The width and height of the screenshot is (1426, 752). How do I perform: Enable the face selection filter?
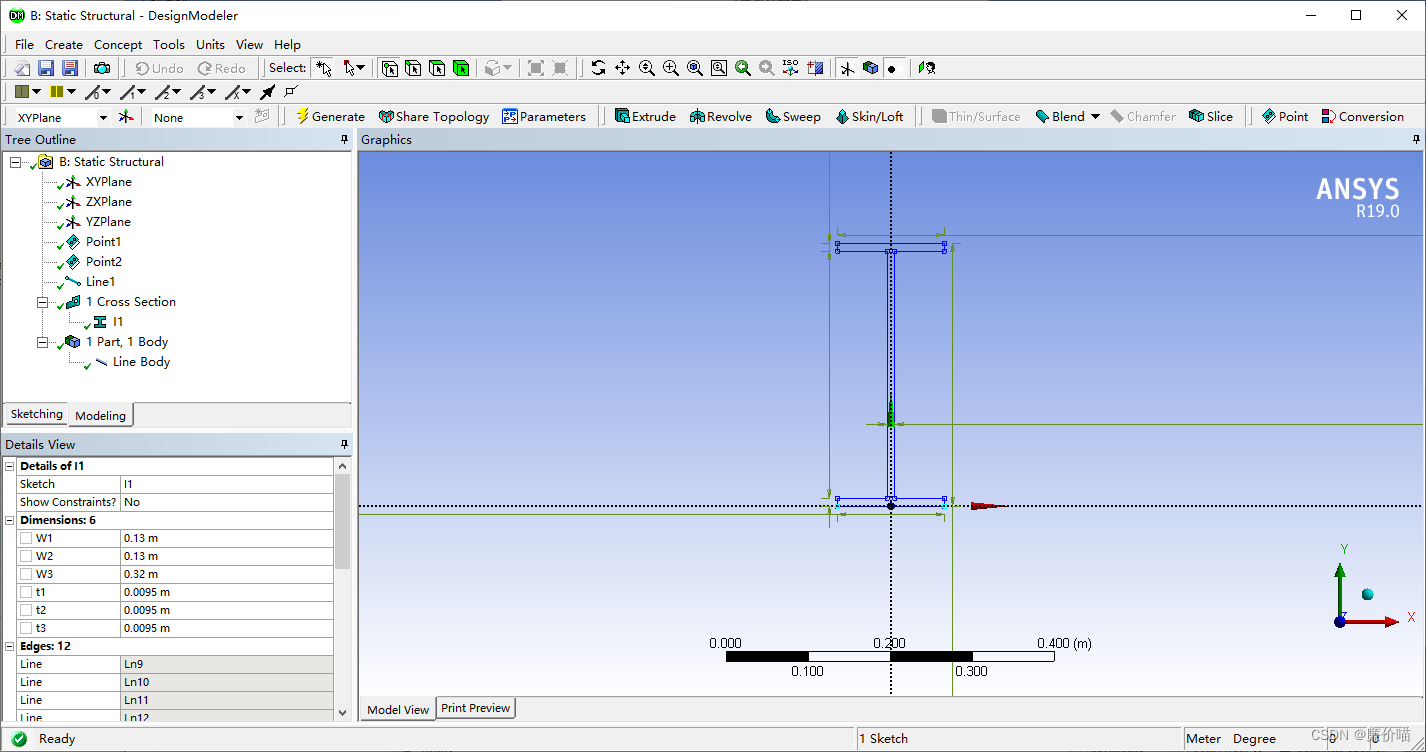point(437,68)
